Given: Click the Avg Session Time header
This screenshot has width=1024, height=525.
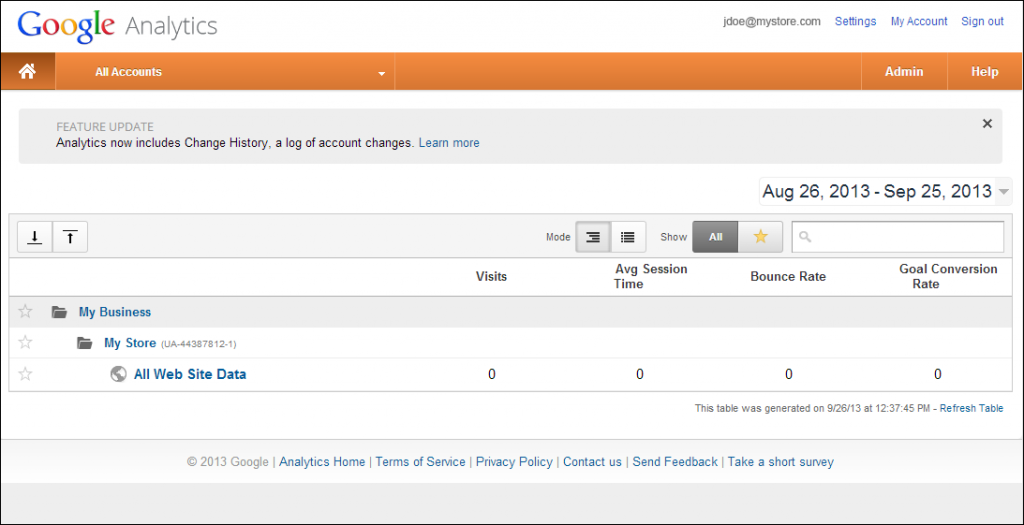Looking at the screenshot, I should pyautogui.click(x=650, y=276).
